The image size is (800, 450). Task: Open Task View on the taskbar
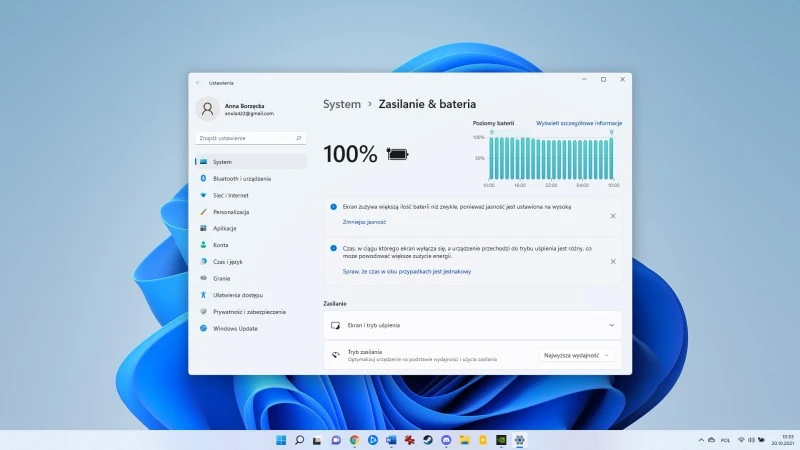(x=317, y=440)
